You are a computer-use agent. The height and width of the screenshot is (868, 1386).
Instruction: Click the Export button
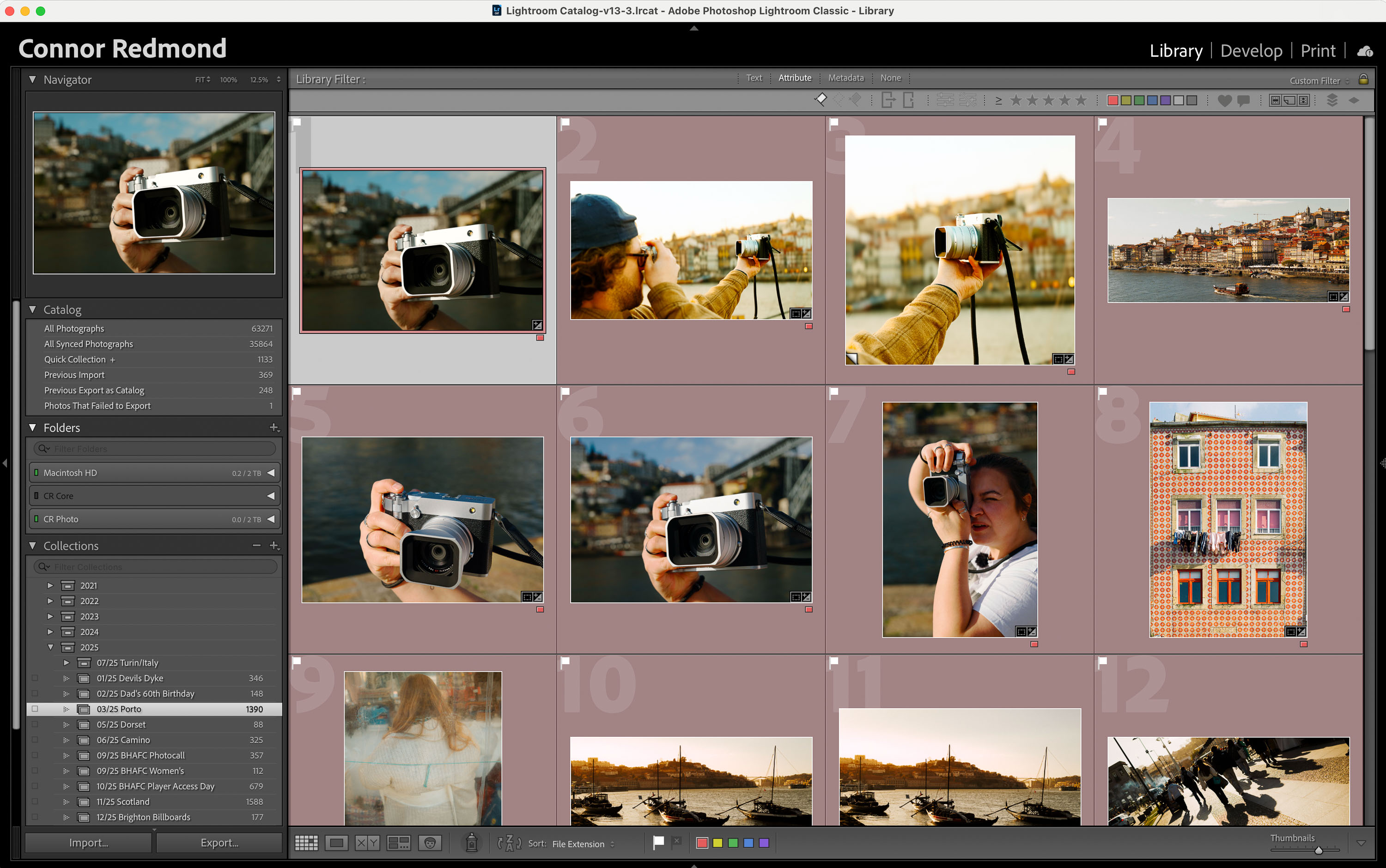219,842
